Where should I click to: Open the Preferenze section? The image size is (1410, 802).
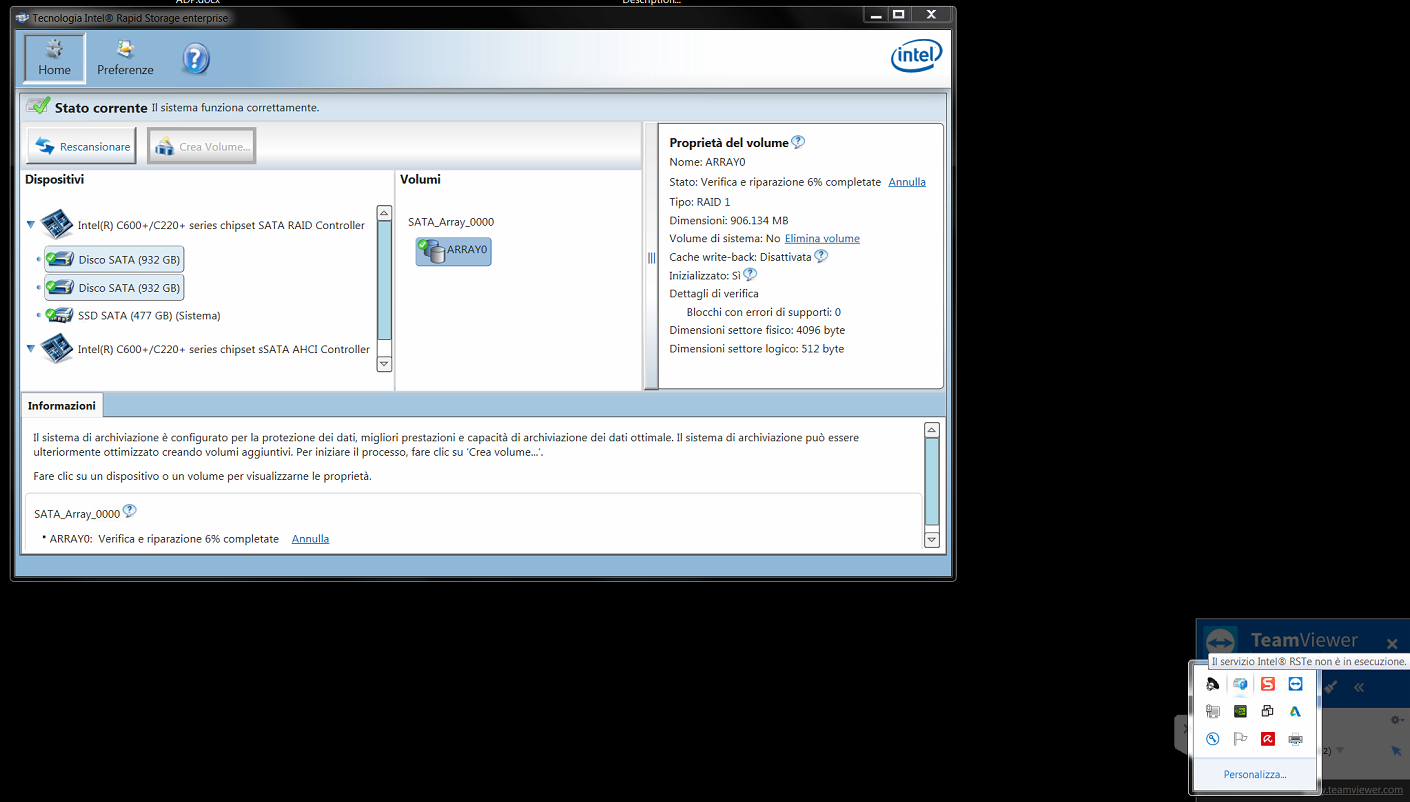[x=125, y=58]
